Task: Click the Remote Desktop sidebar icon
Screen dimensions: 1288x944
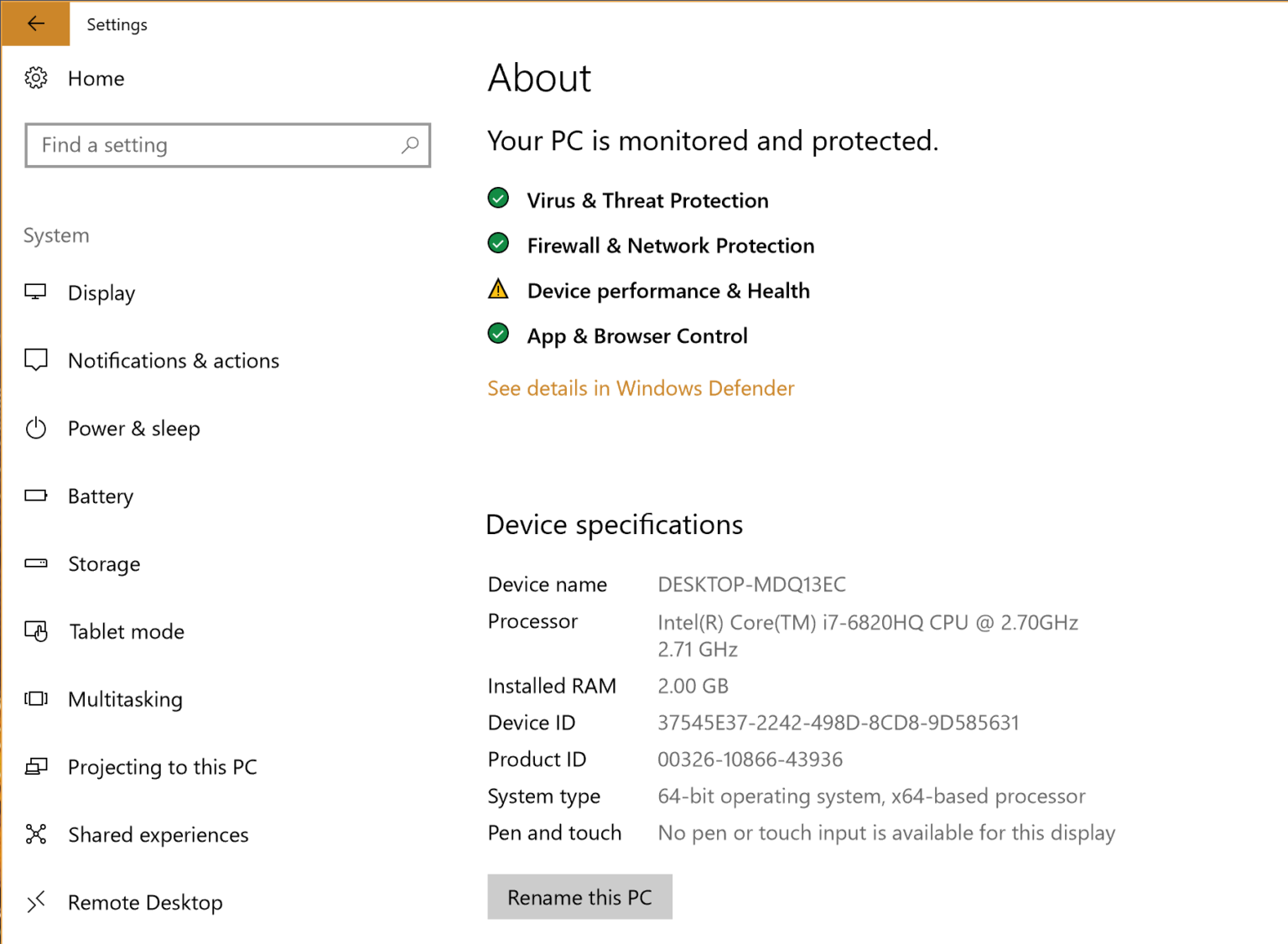Action: tap(36, 902)
